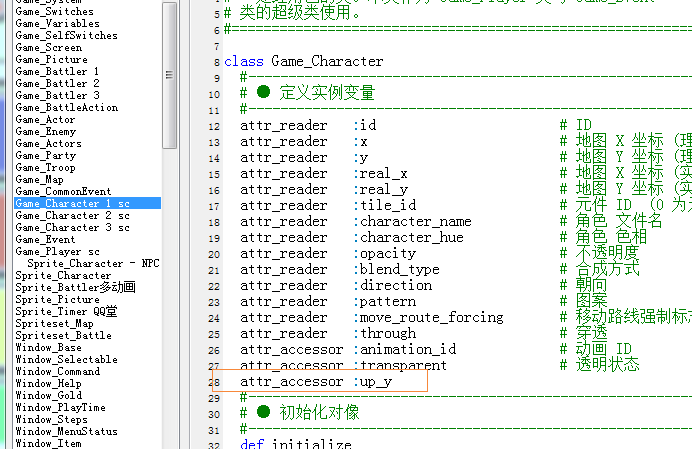Click the :opacity symbol on line 20
Screen dimensions: 692x449
(384, 253)
